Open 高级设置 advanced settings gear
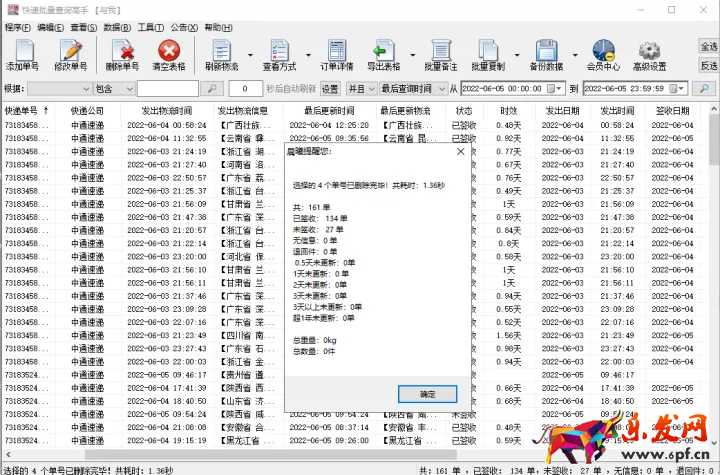This screenshot has height=475, width=720. pos(649,54)
